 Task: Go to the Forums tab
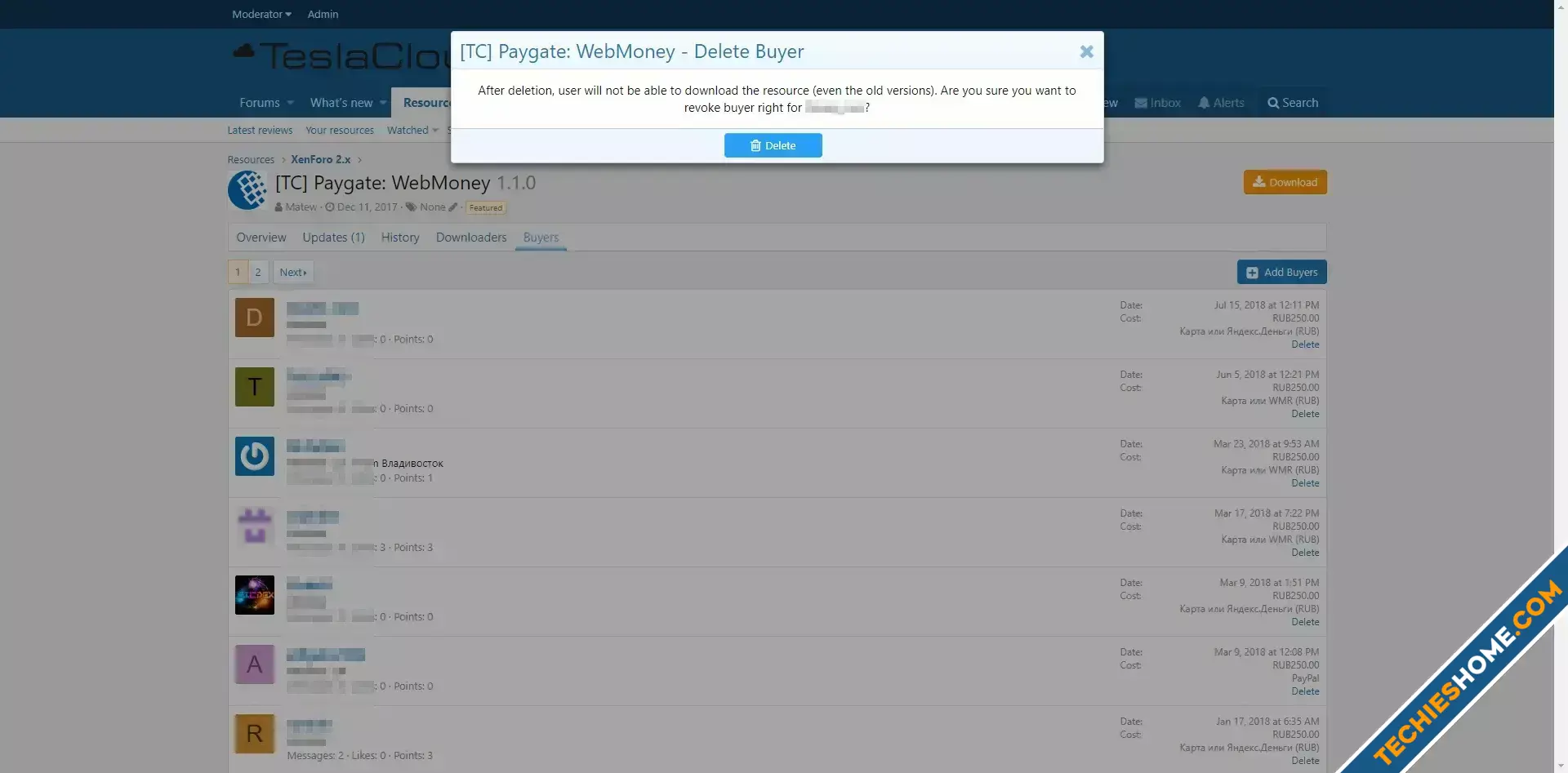260,103
